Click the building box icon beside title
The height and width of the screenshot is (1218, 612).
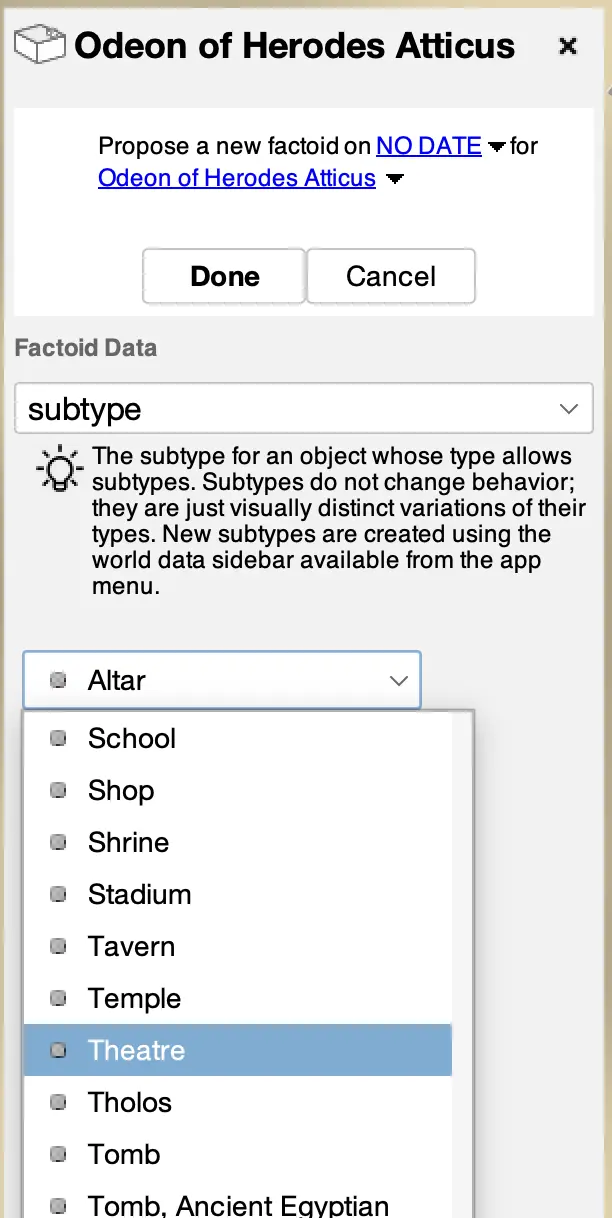tap(40, 46)
